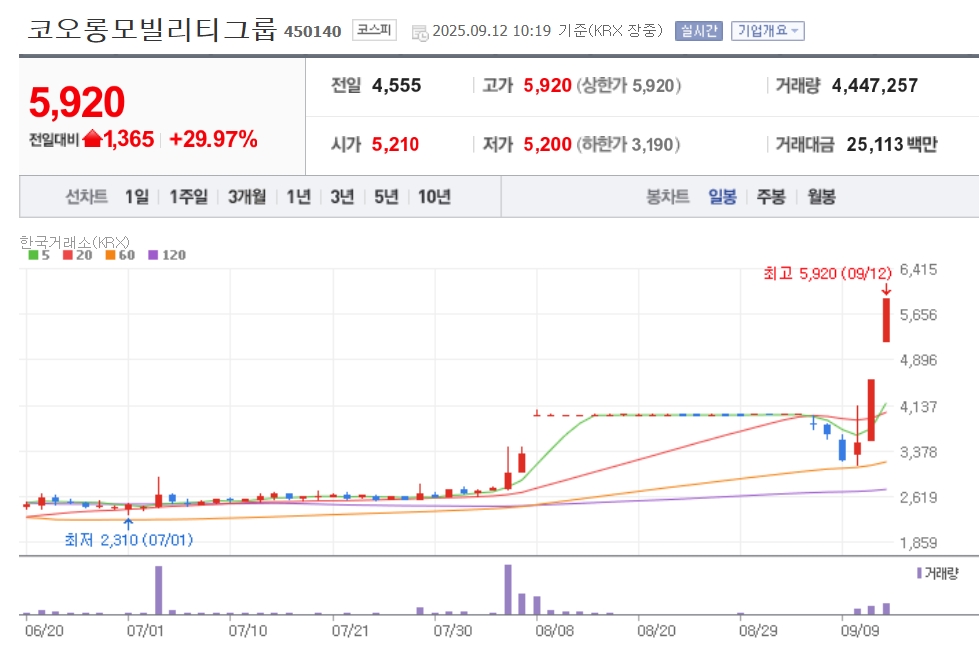Click the 09/09 date axis label

(x=860, y=630)
